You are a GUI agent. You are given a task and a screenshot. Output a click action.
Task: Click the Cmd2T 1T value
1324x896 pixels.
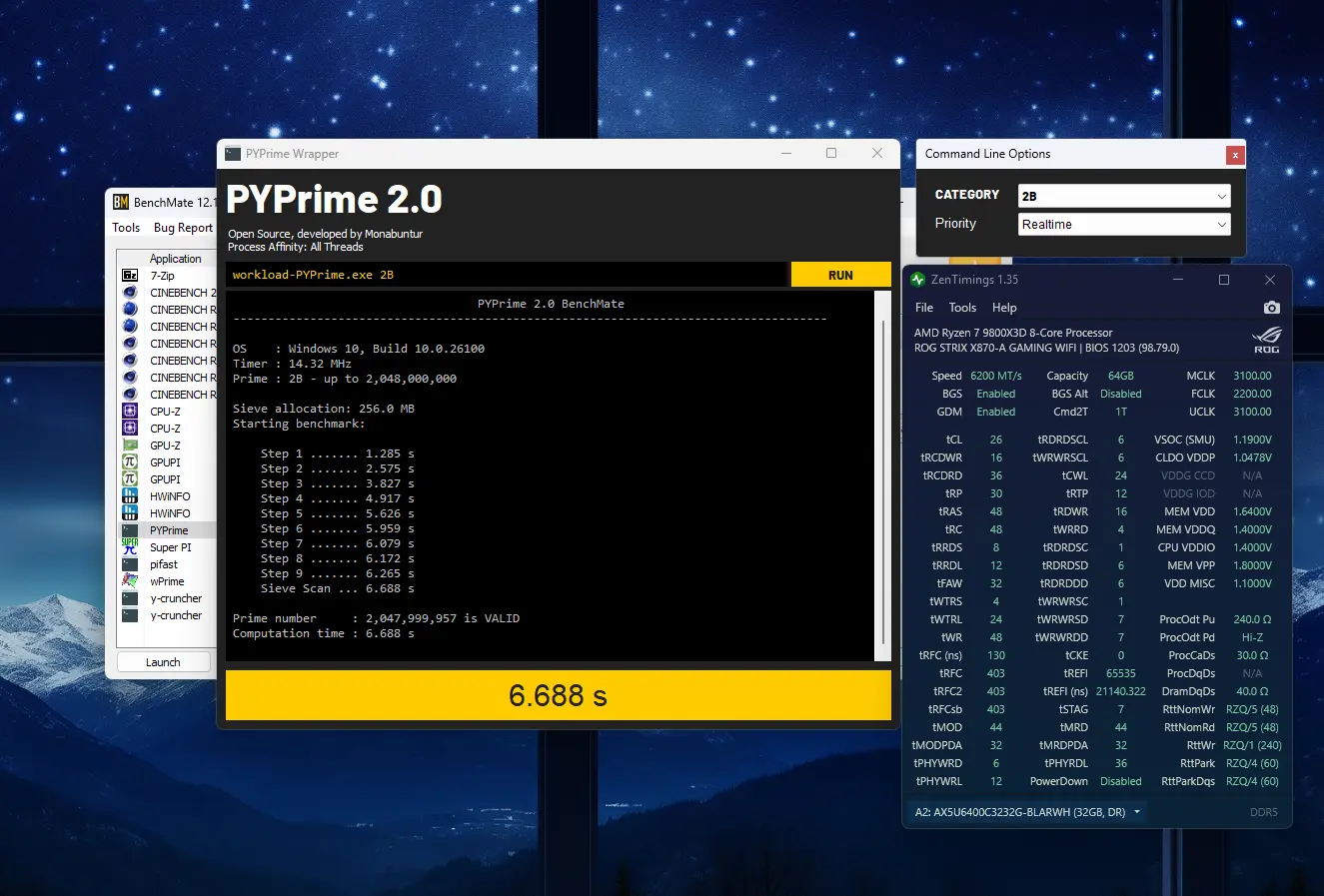[x=1121, y=412]
